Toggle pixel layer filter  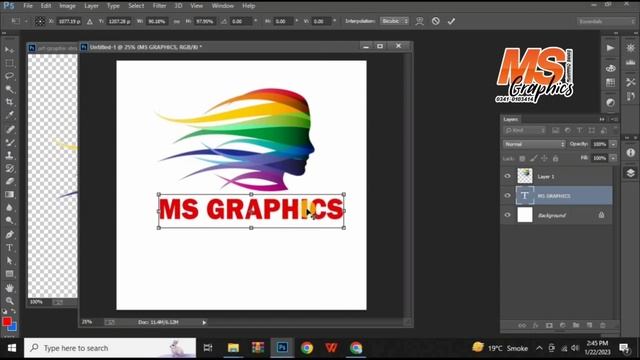coord(556,131)
